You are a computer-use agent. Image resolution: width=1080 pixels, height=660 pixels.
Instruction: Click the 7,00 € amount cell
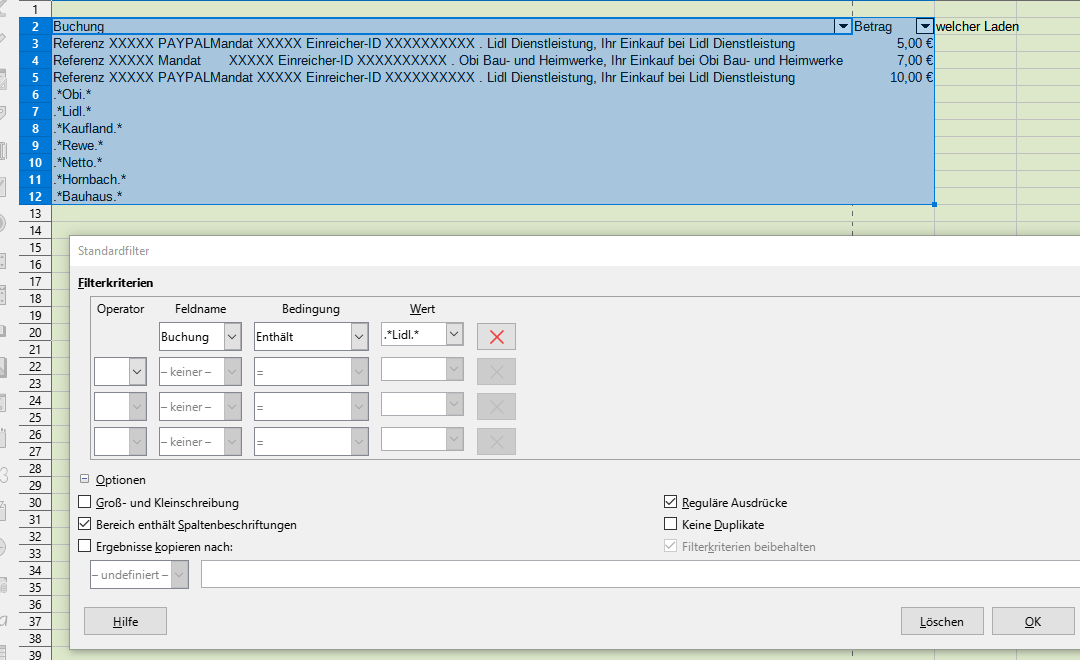tap(893, 61)
